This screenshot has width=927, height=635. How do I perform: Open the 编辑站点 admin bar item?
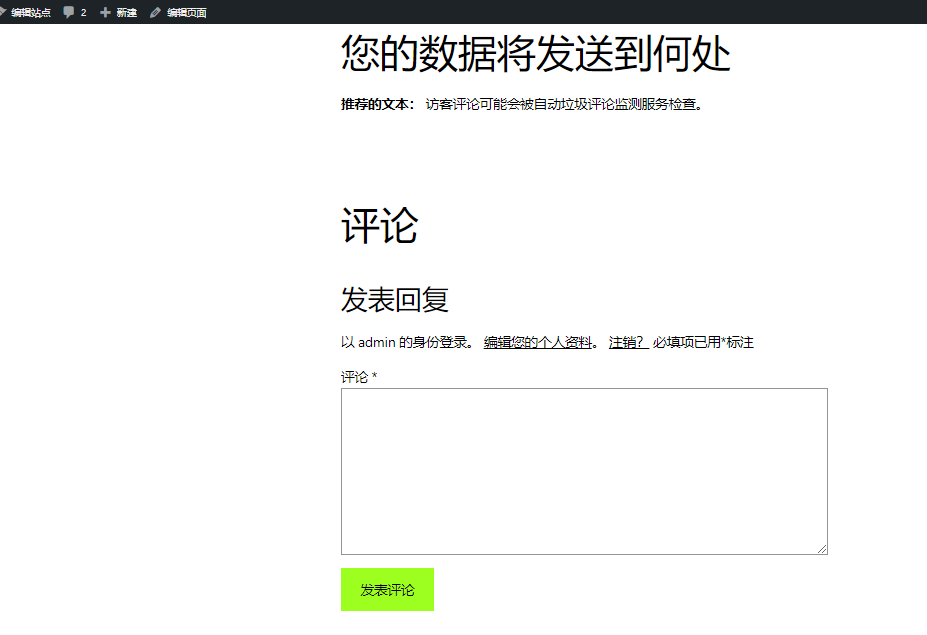tap(31, 12)
